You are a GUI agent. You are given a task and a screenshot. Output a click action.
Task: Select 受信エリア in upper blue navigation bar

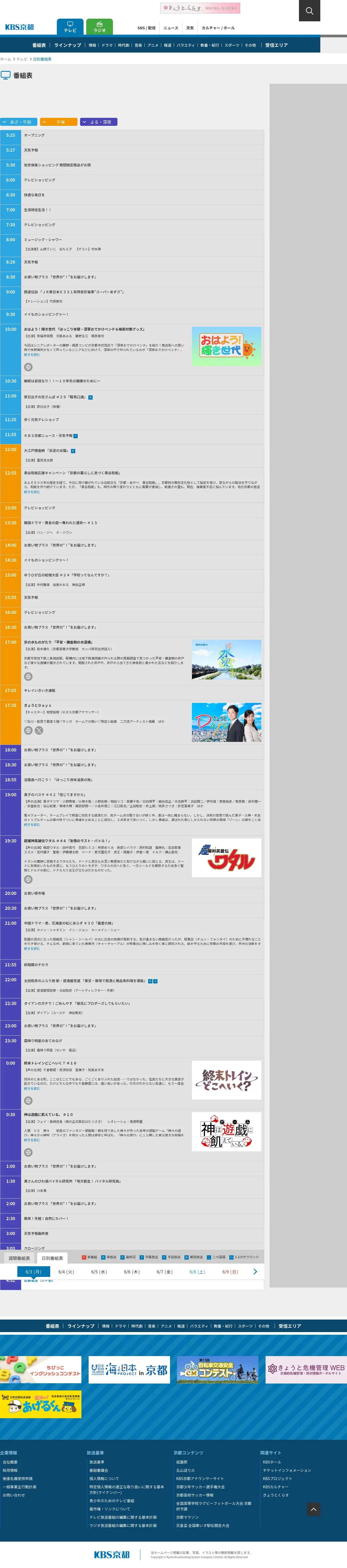click(x=276, y=45)
